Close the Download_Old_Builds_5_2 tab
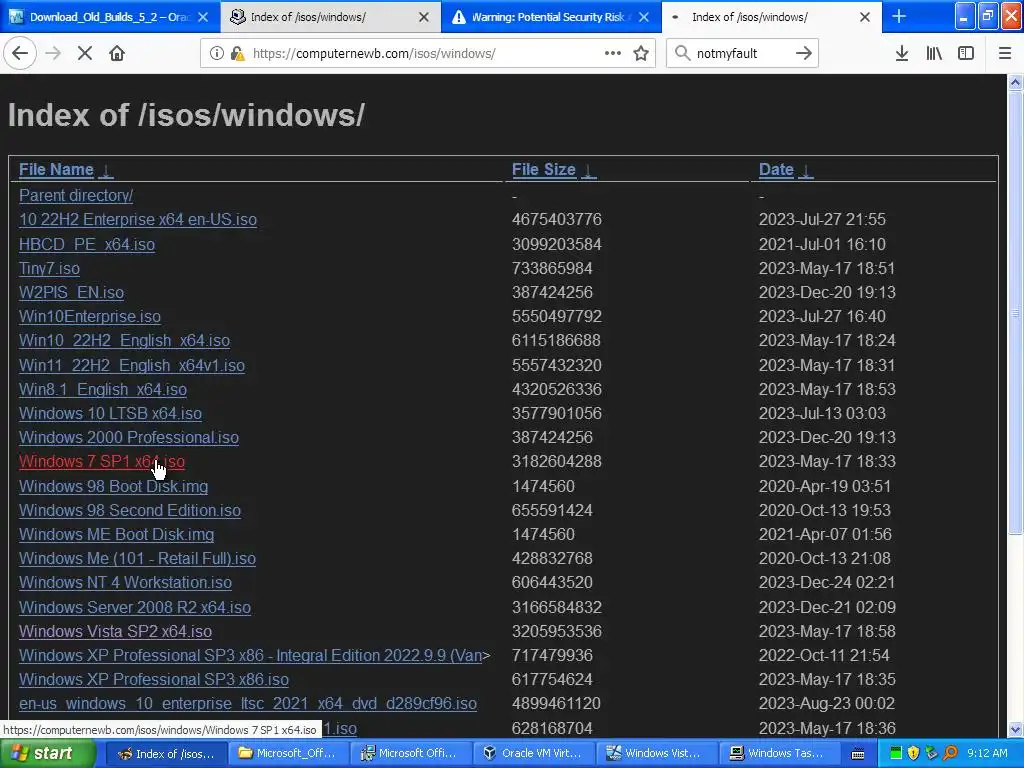Screen dimensions: 1024x768 pos(203,17)
